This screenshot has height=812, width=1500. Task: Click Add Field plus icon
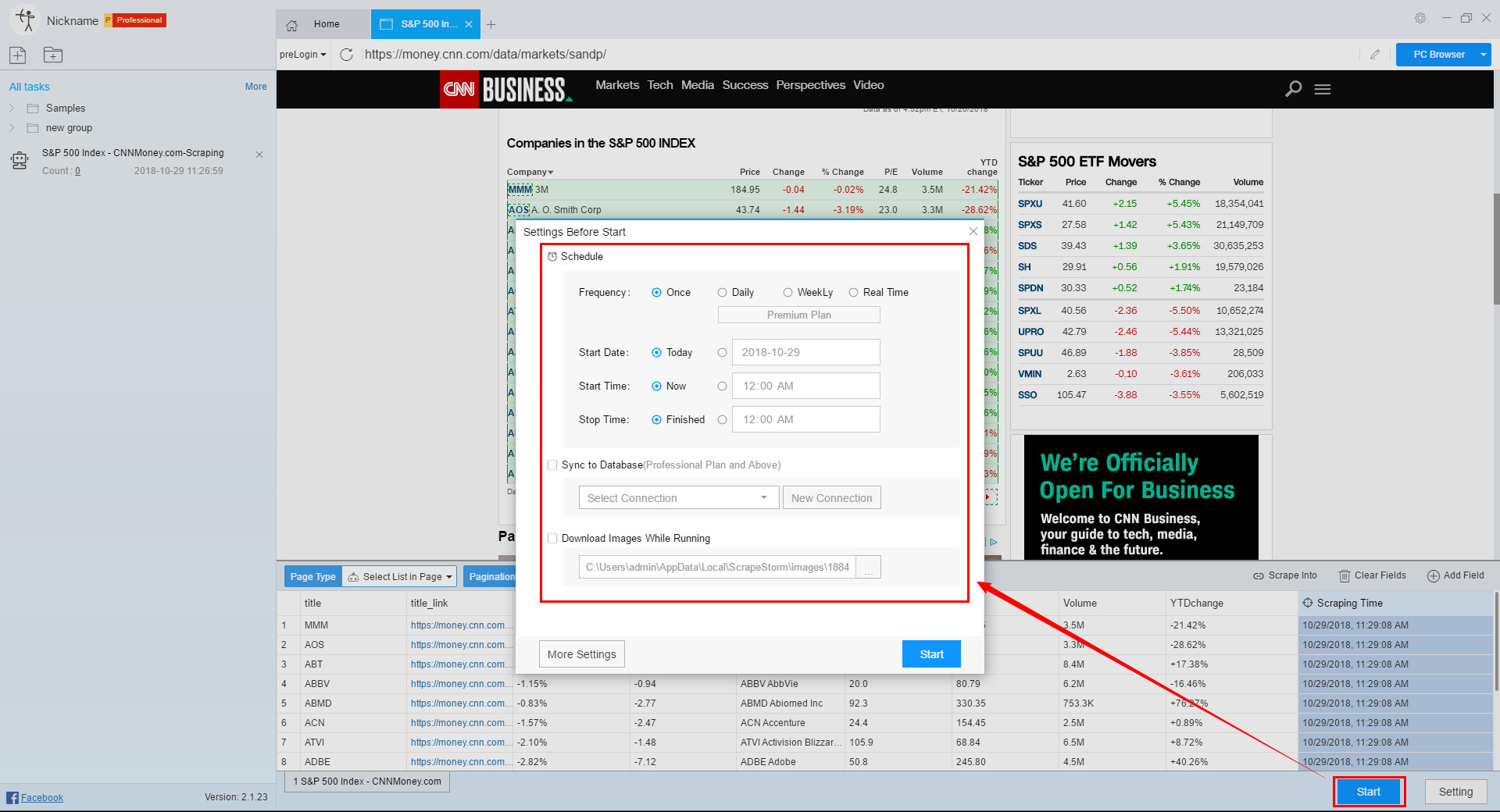1434,576
